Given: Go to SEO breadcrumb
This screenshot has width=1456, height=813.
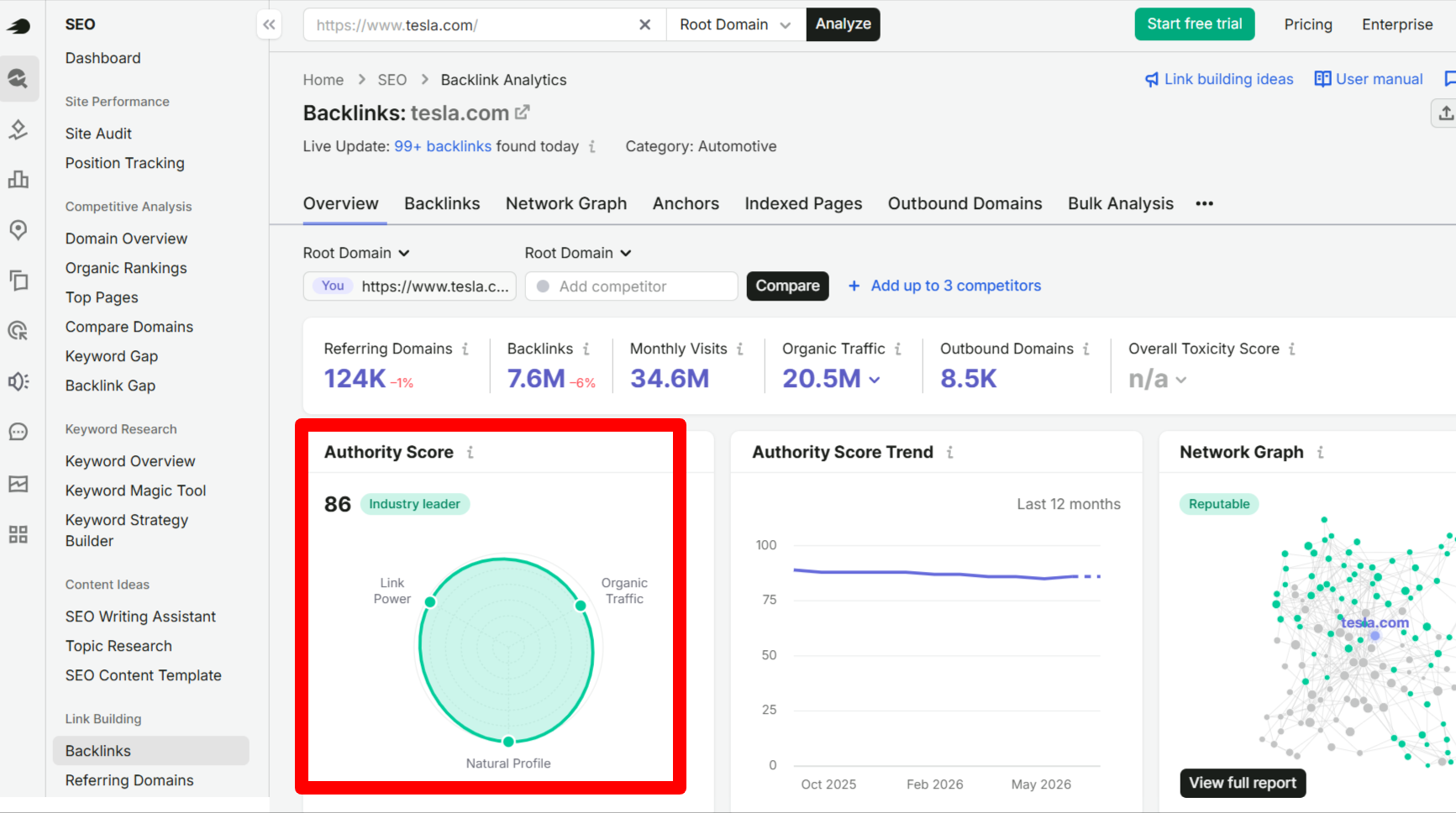Looking at the screenshot, I should pyautogui.click(x=392, y=80).
